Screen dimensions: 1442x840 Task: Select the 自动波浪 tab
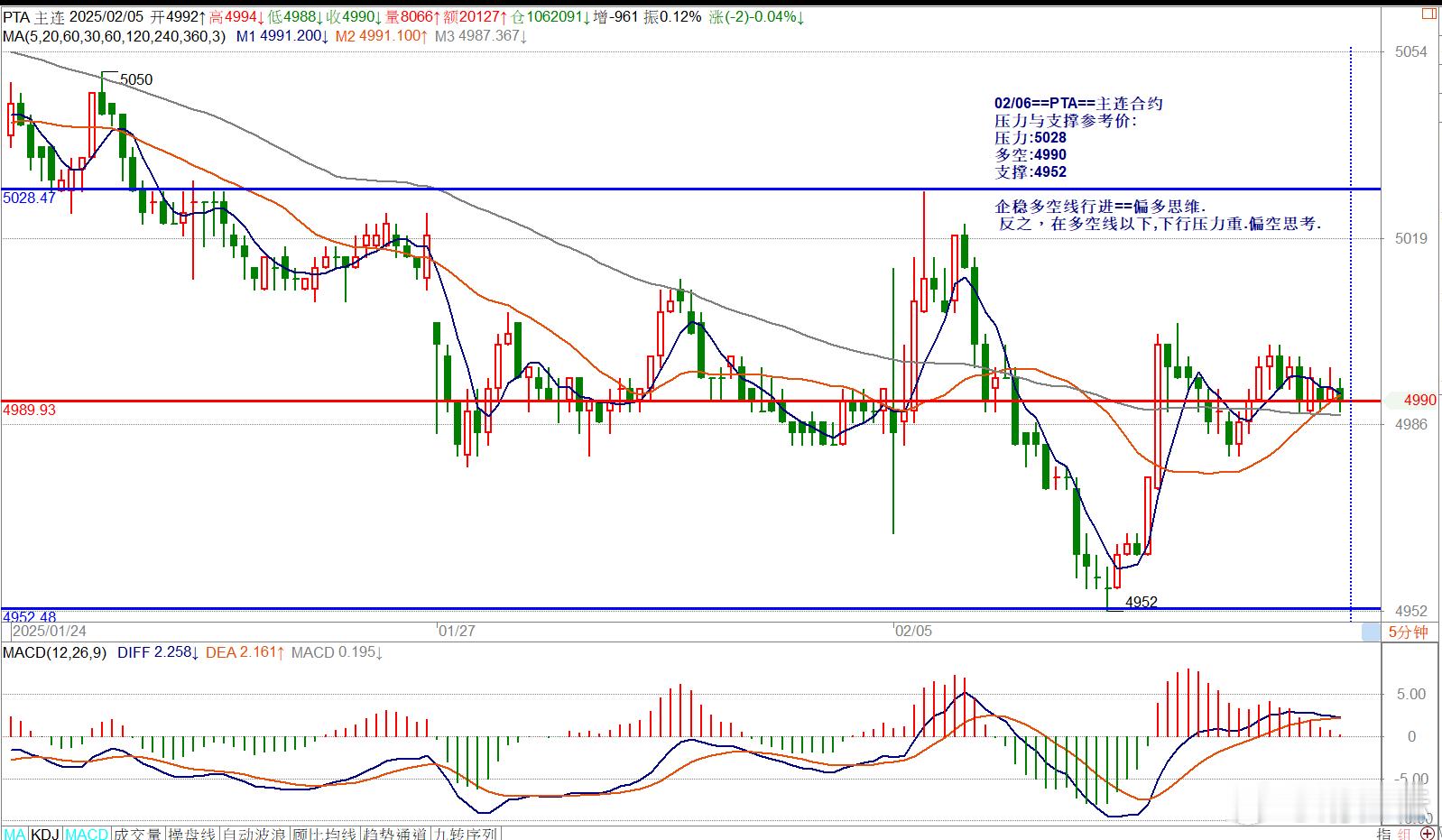pos(254,834)
